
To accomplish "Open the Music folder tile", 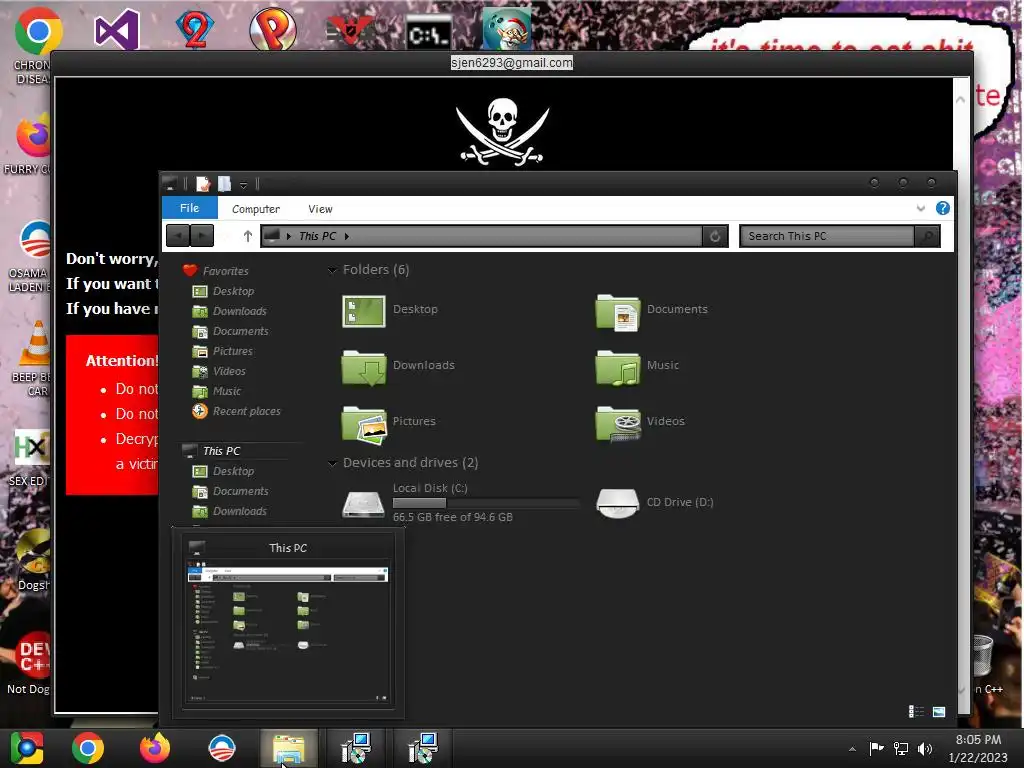I will [x=637, y=366].
